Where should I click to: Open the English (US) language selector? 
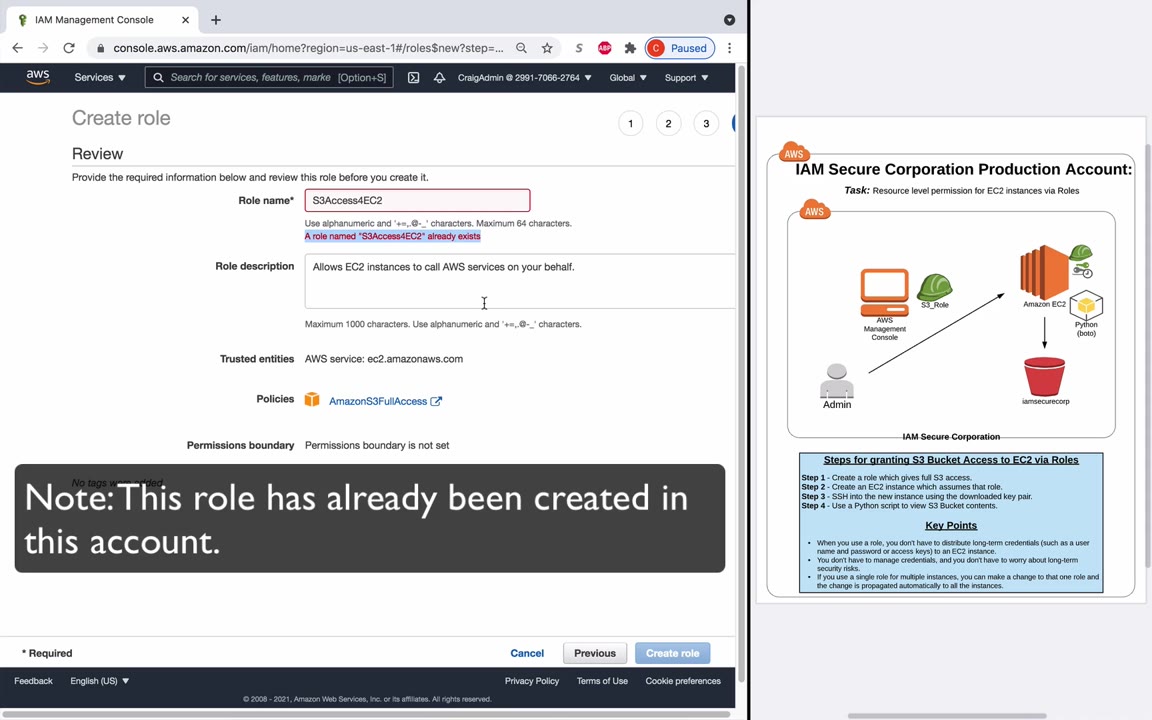coord(99,681)
